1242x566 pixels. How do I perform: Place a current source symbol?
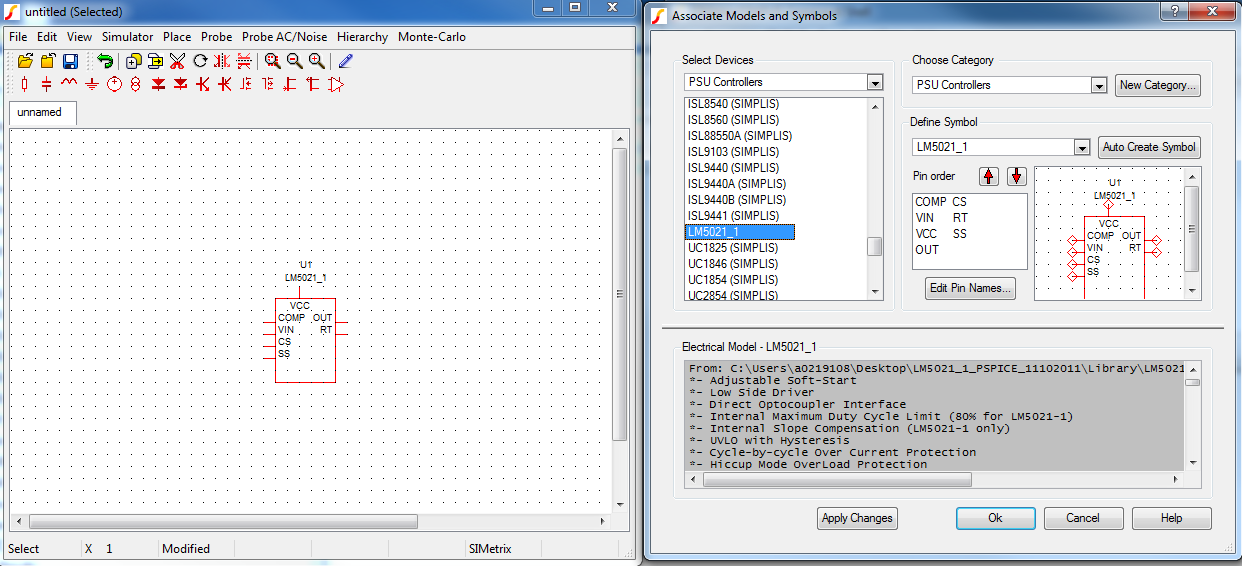pyautogui.click(x=136, y=84)
